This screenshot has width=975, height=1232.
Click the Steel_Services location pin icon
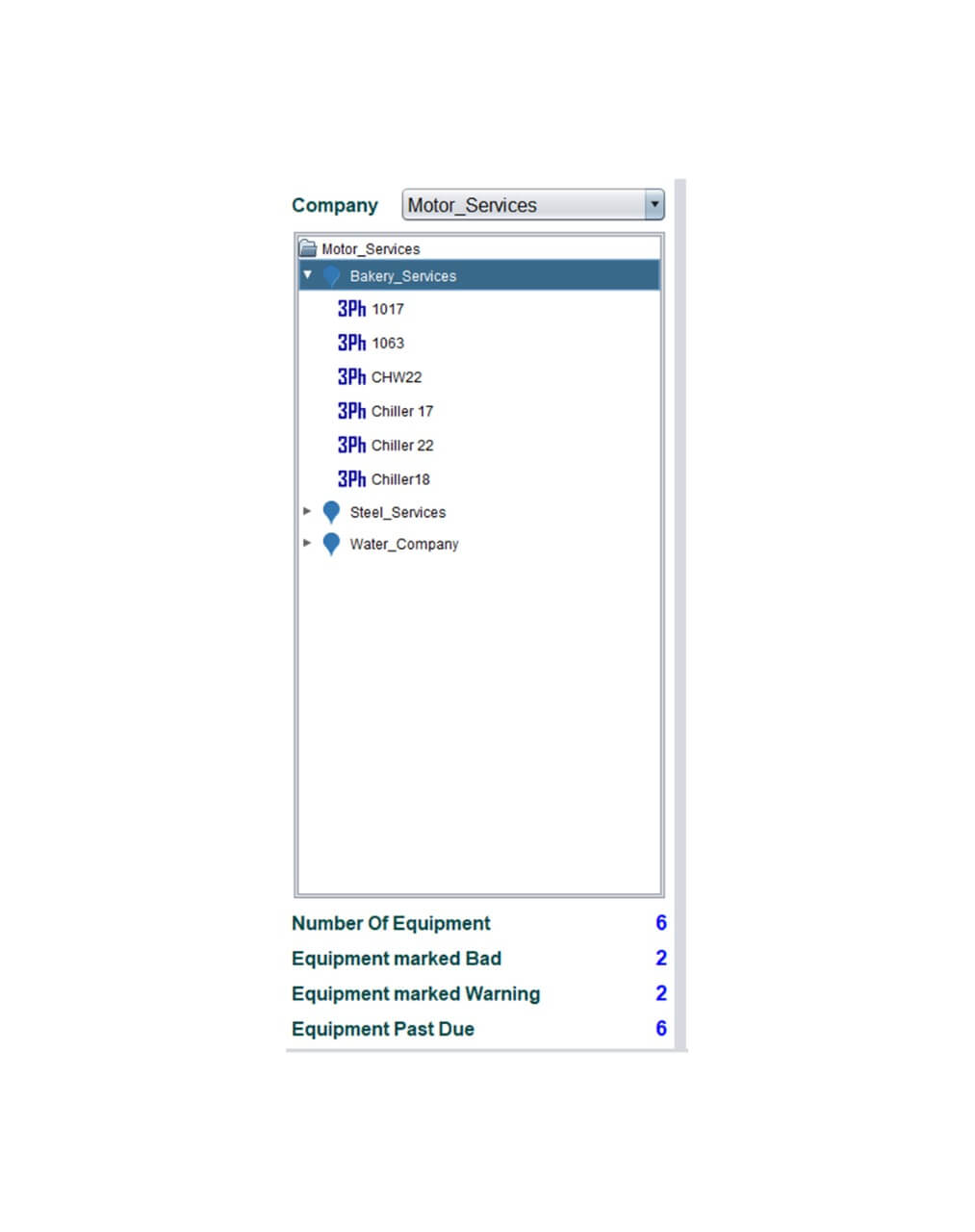point(331,512)
